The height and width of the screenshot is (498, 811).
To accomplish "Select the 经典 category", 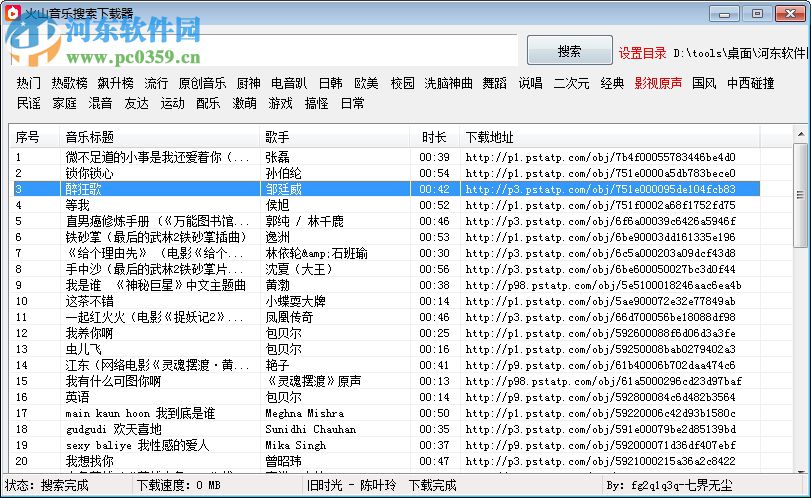I will (x=612, y=83).
